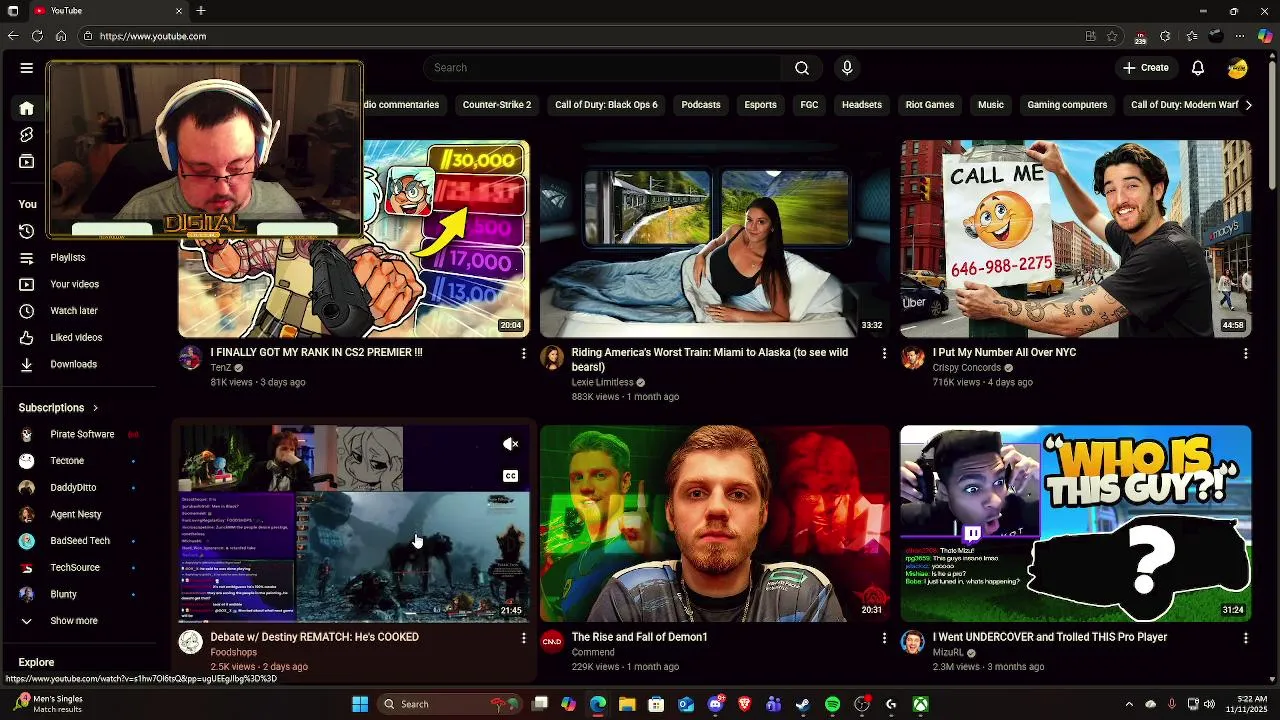Viewport: 1280px width, 720px height.
Task: Open History in the sidebar
Action: pos(27,231)
